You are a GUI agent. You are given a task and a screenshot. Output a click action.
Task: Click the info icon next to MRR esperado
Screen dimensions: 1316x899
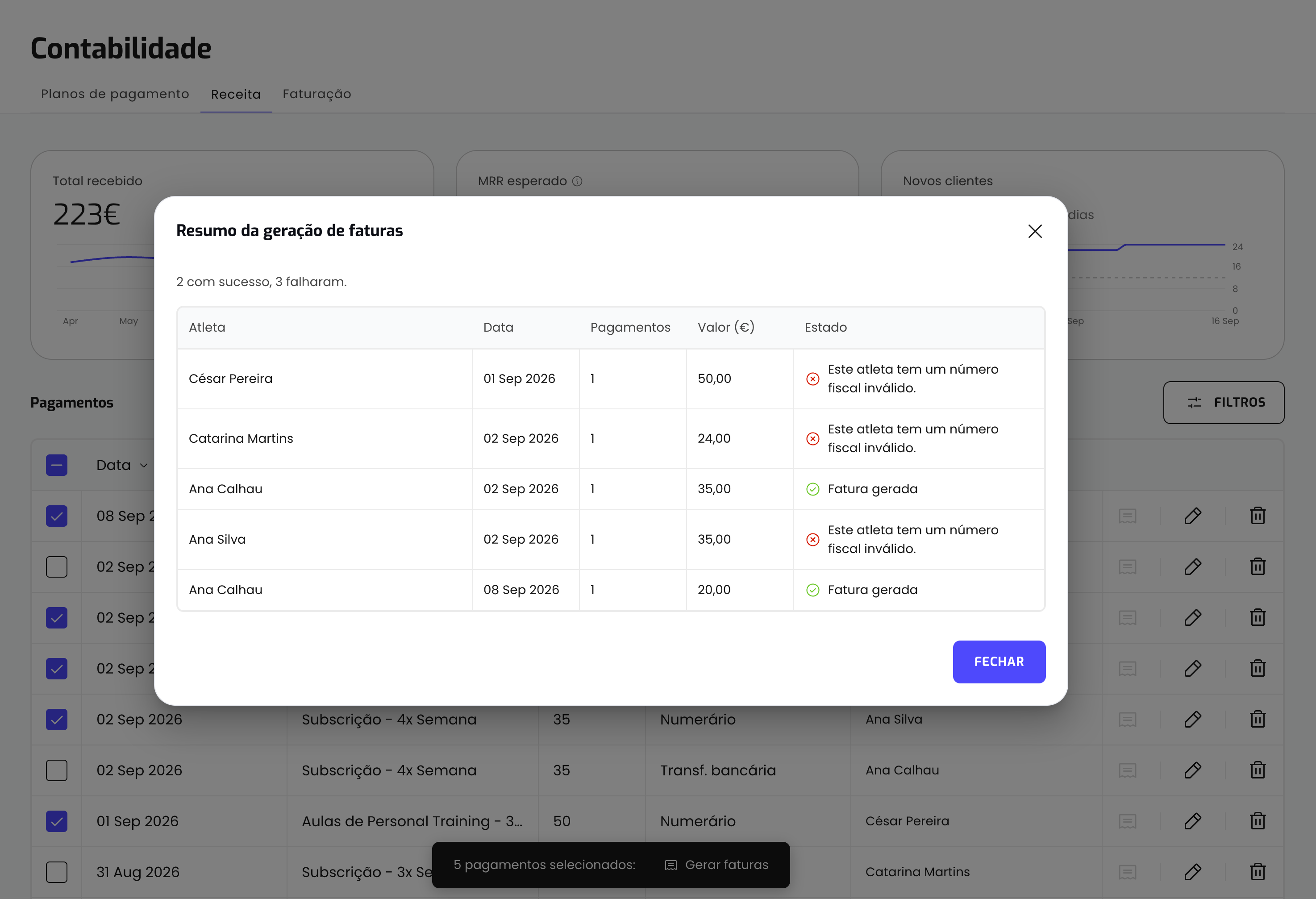pos(577,181)
